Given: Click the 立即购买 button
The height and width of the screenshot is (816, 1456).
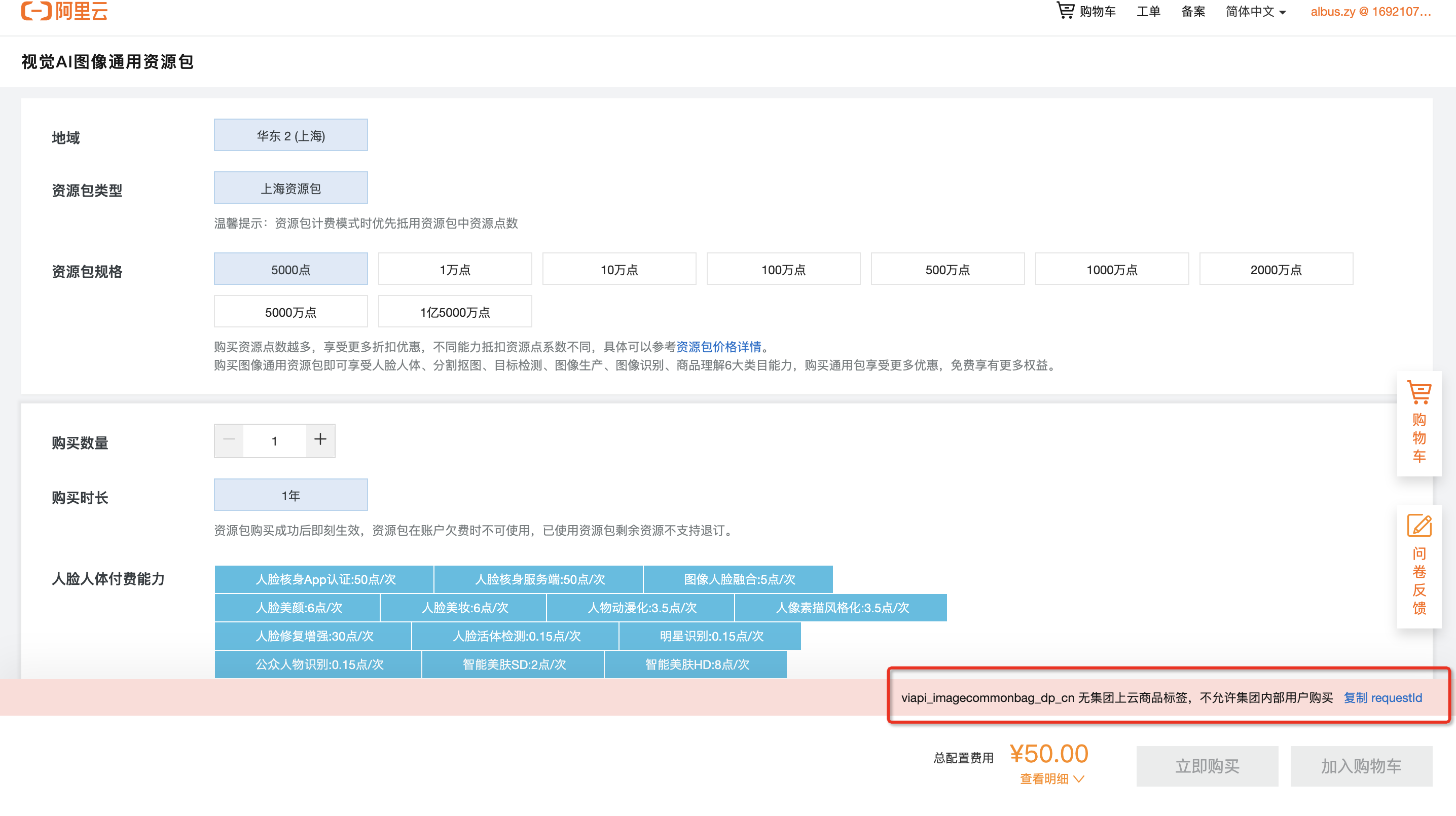Looking at the screenshot, I should (1207, 766).
